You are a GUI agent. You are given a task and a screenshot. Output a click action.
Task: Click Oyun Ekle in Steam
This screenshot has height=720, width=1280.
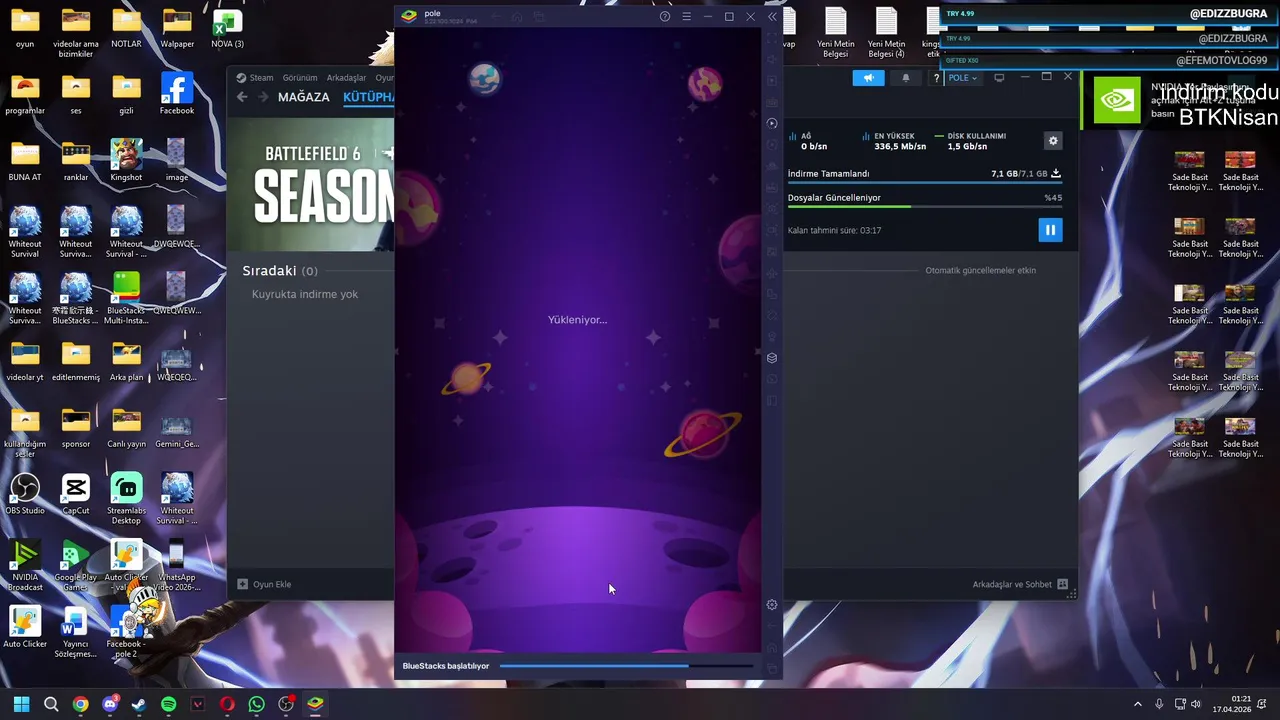click(x=265, y=584)
